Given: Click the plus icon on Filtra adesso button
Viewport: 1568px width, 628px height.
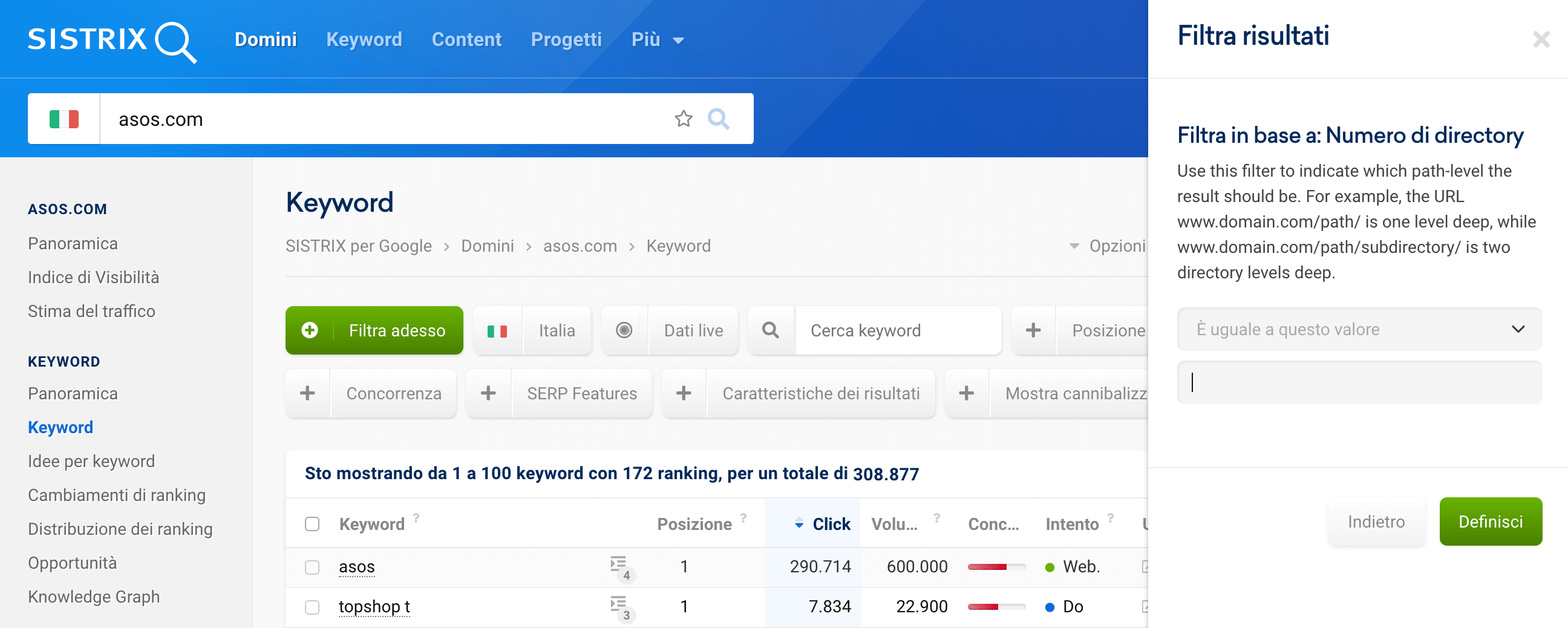Looking at the screenshot, I should [310, 330].
